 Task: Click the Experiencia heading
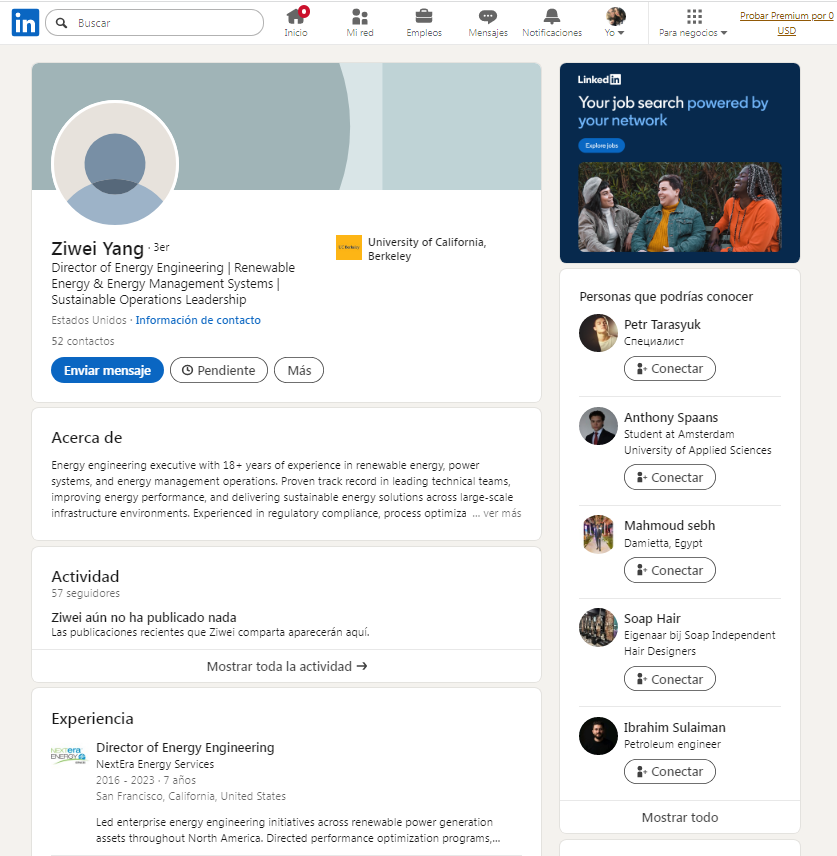[x=92, y=718]
